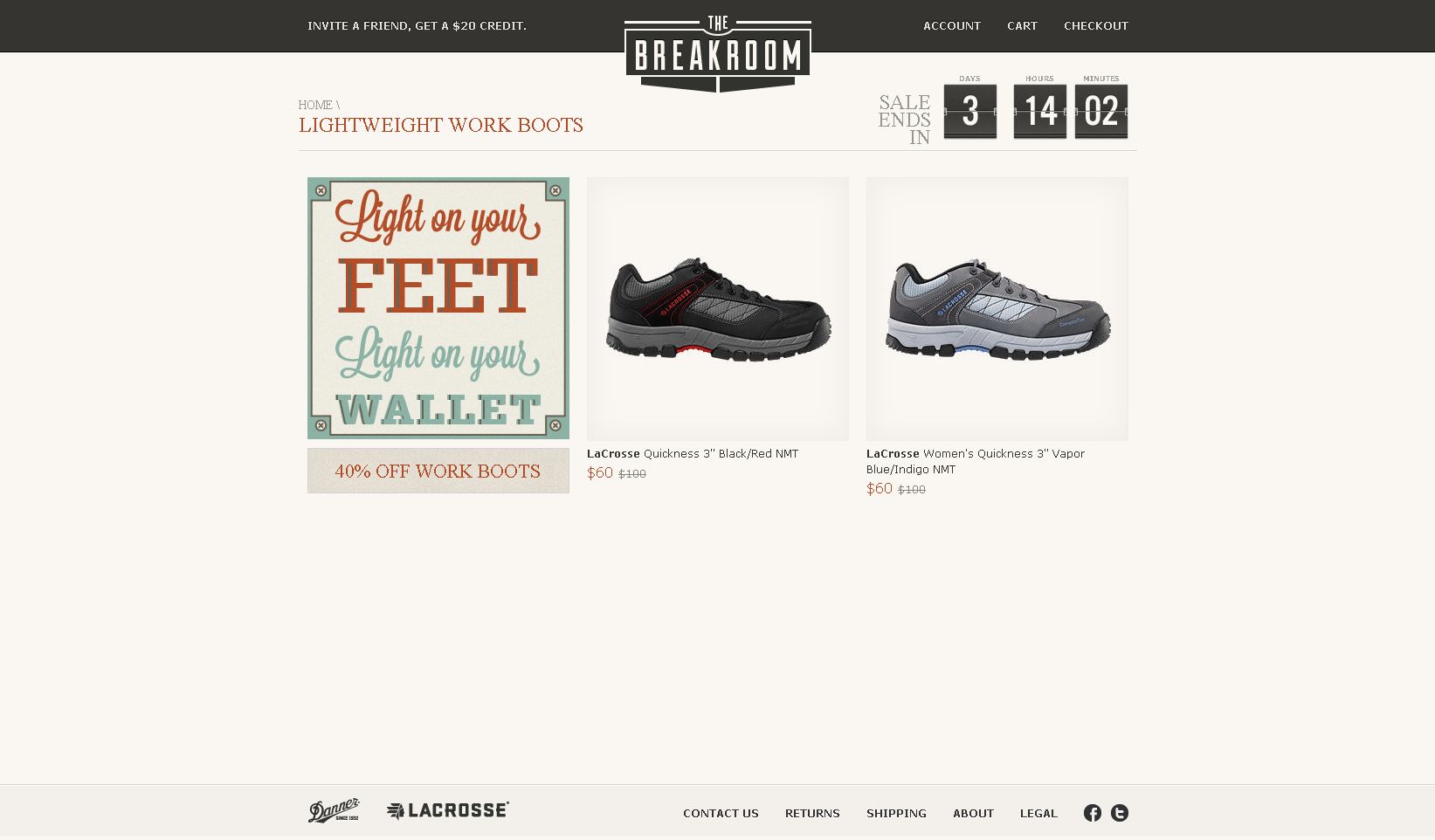
Task: Click the 40% Off Work Boots banner
Action: (x=438, y=471)
